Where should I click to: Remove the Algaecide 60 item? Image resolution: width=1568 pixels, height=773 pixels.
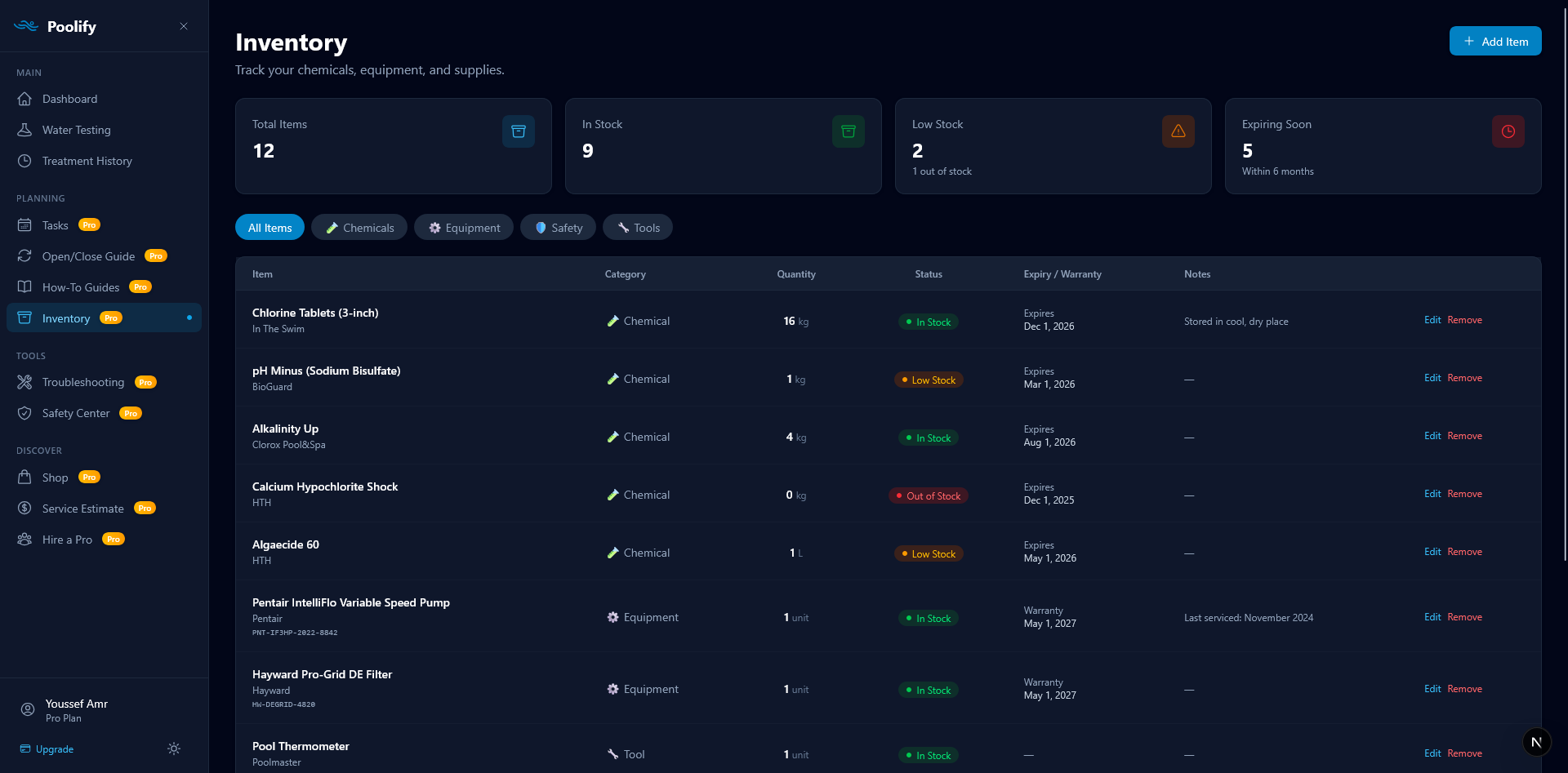click(1464, 552)
